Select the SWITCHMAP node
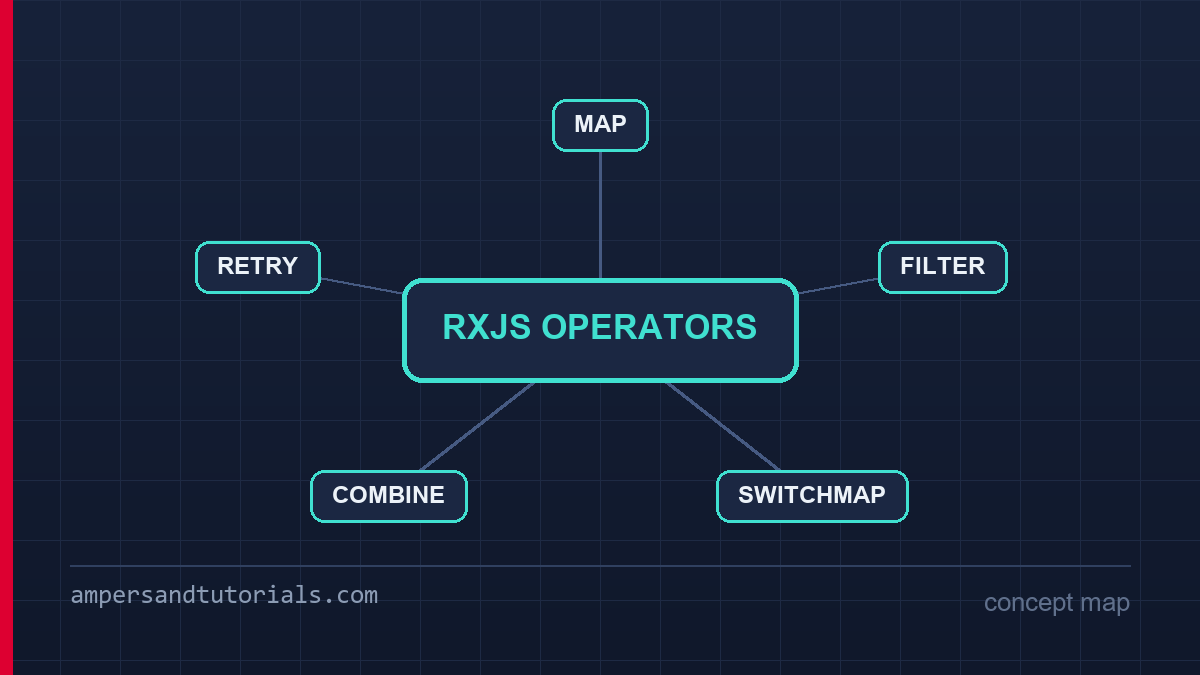Image resolution: width=1200 pixels, height=675 pixels. pos(812,496)
